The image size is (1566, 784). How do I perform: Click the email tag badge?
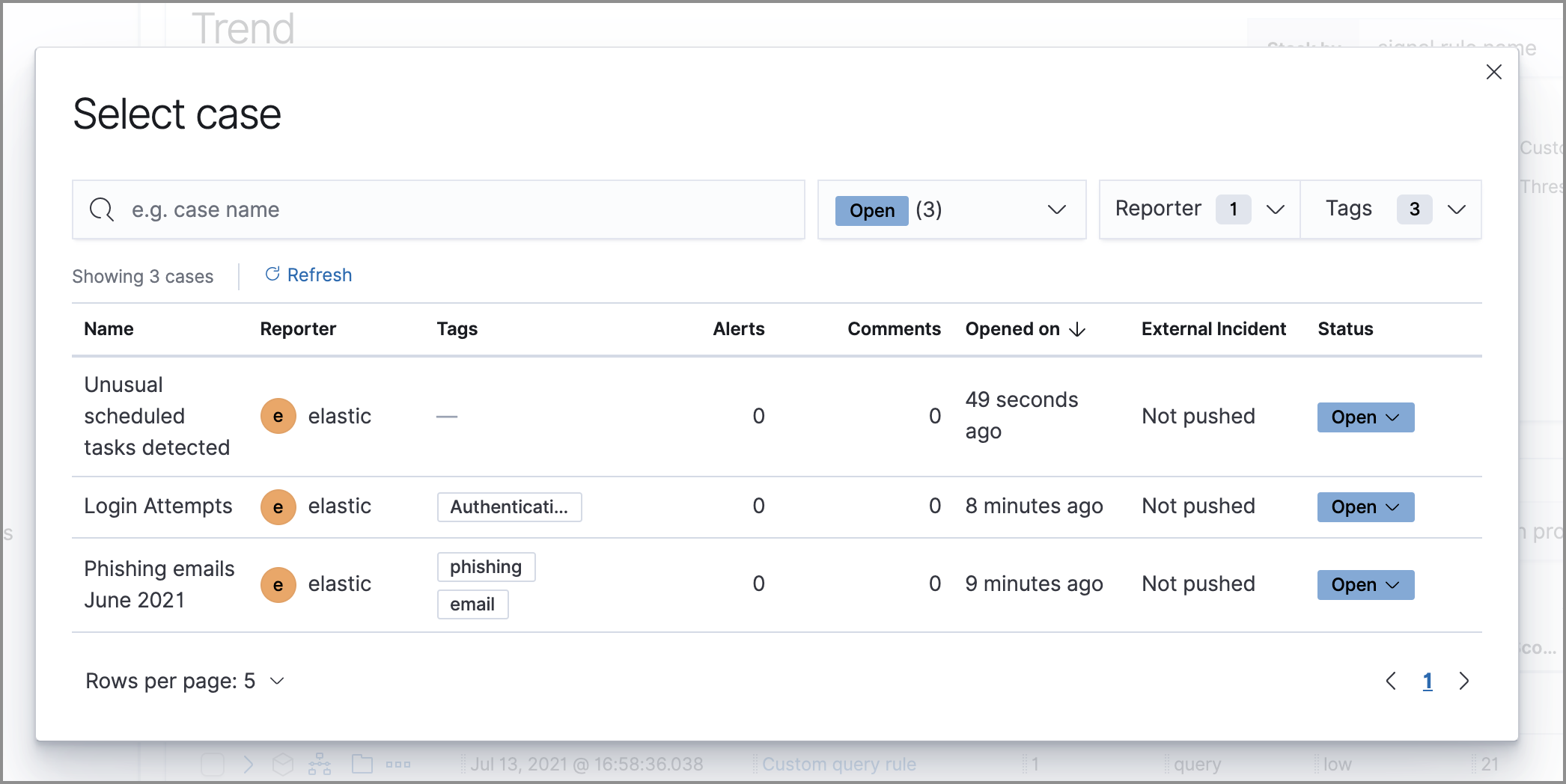[x=472, y=604]
